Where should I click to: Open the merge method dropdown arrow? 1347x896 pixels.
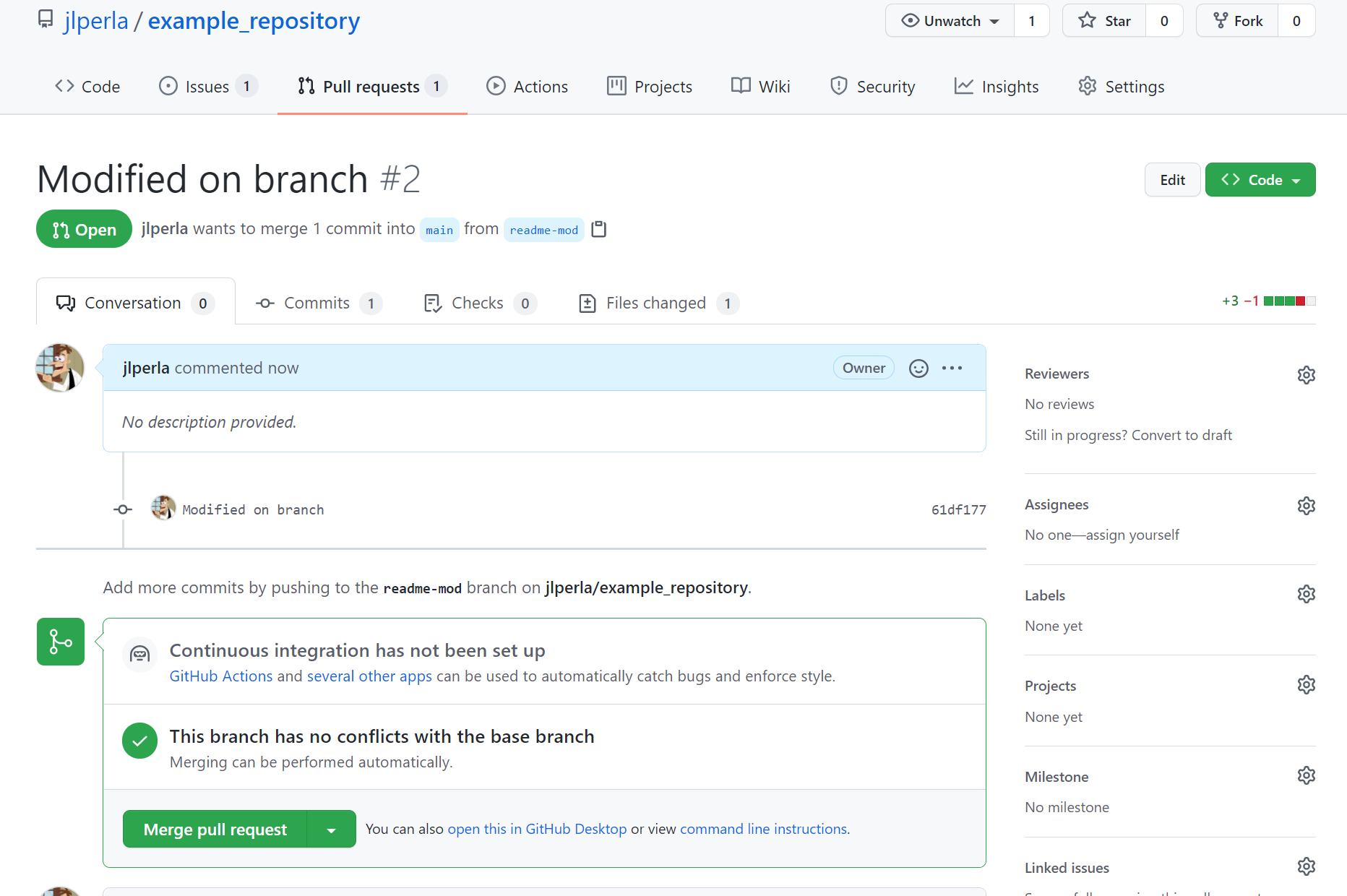(332, 830)
